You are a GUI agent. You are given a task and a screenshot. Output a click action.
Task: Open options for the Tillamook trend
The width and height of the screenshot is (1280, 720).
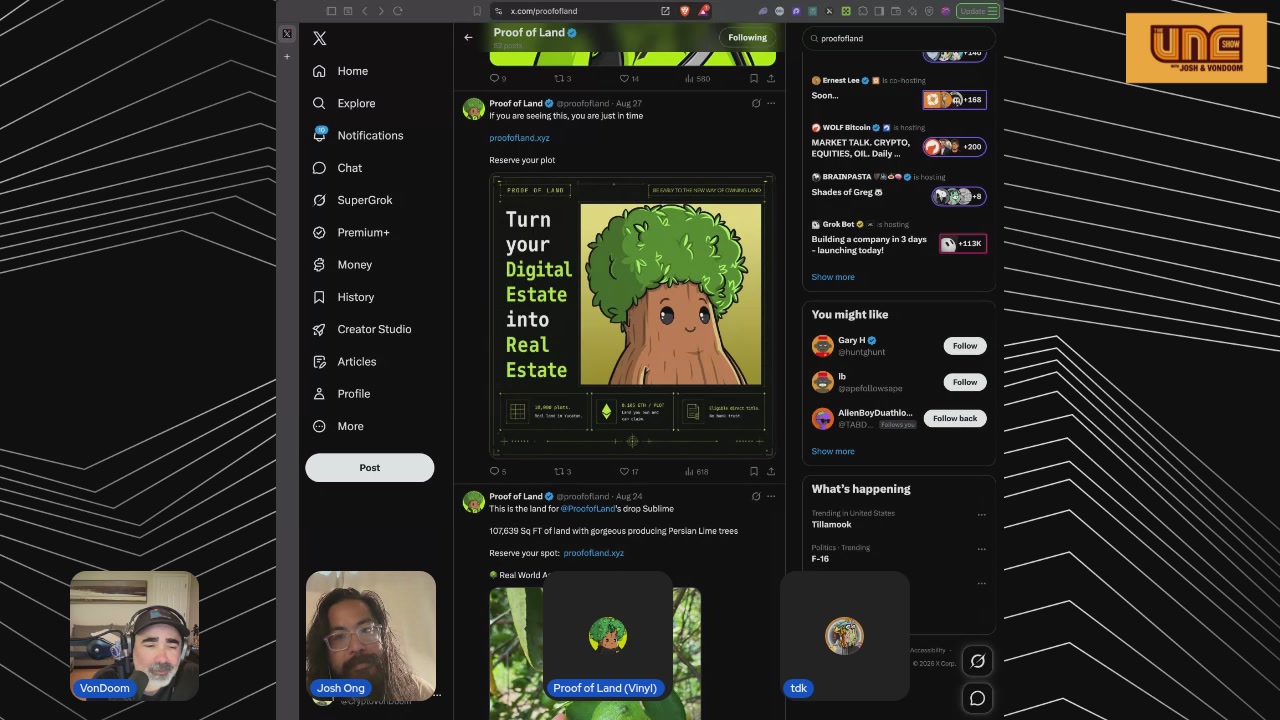[981, 515]
